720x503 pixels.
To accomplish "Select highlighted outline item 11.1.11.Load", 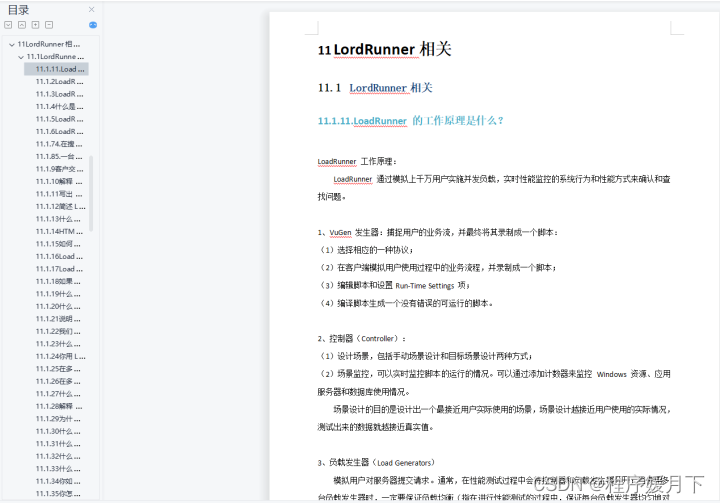I will 56,69.
